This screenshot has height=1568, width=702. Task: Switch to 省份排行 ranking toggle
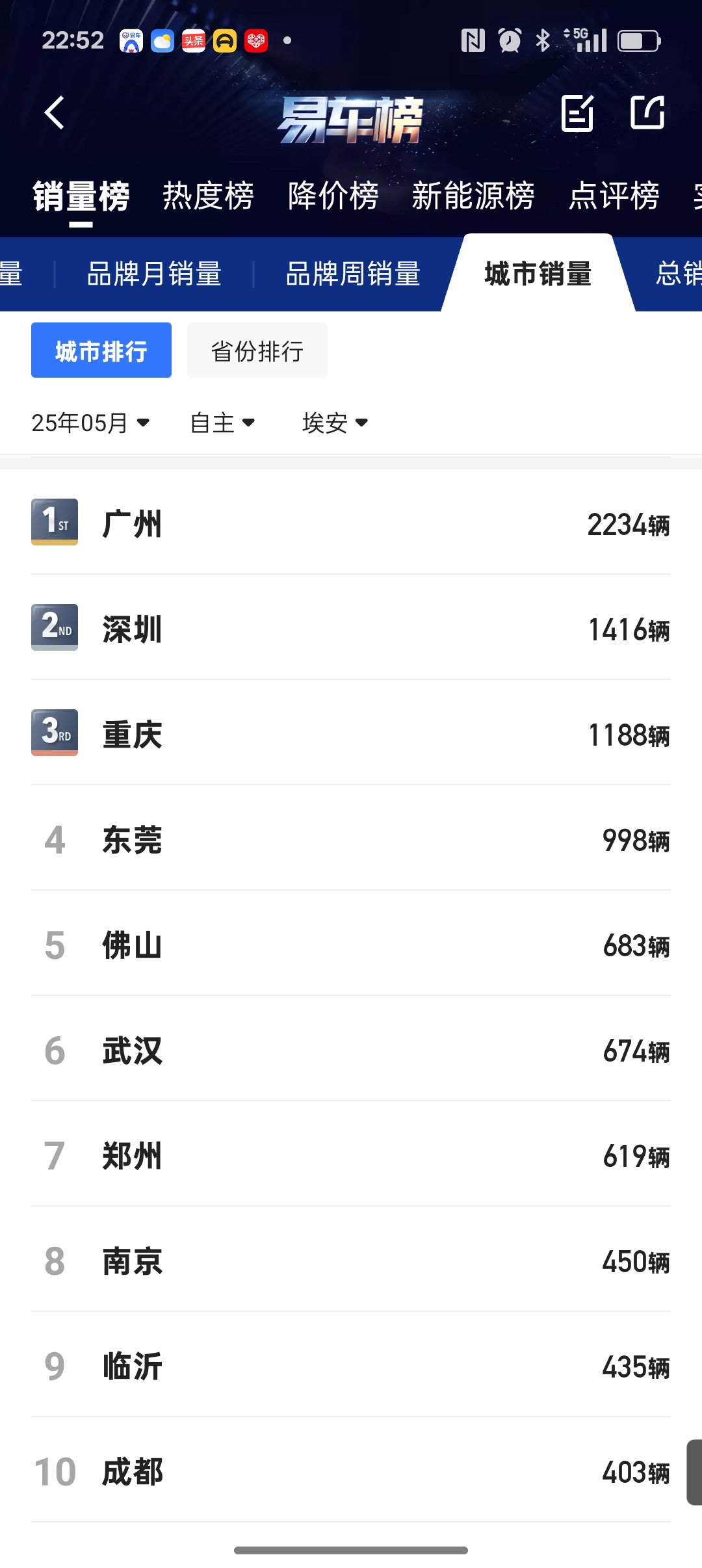pyautogui.click(x=257, y=350)
